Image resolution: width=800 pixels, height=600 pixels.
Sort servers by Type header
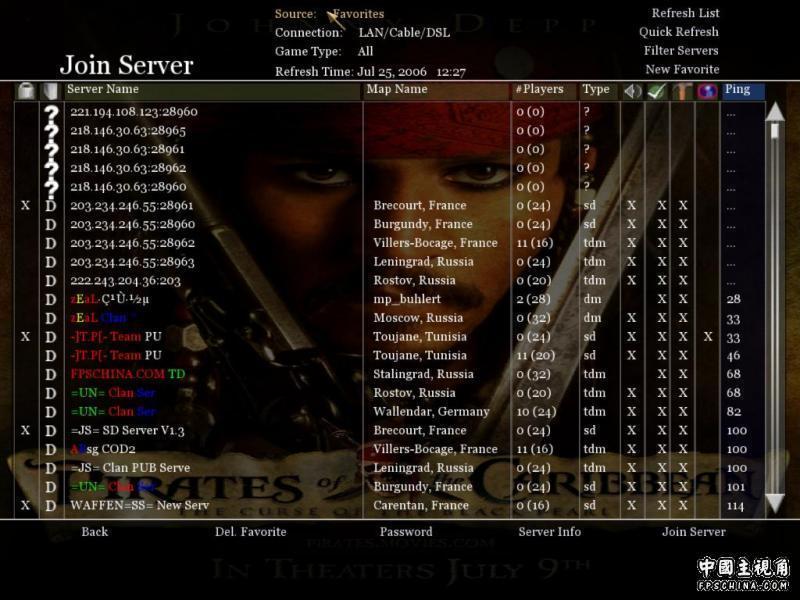coord(599,91)
